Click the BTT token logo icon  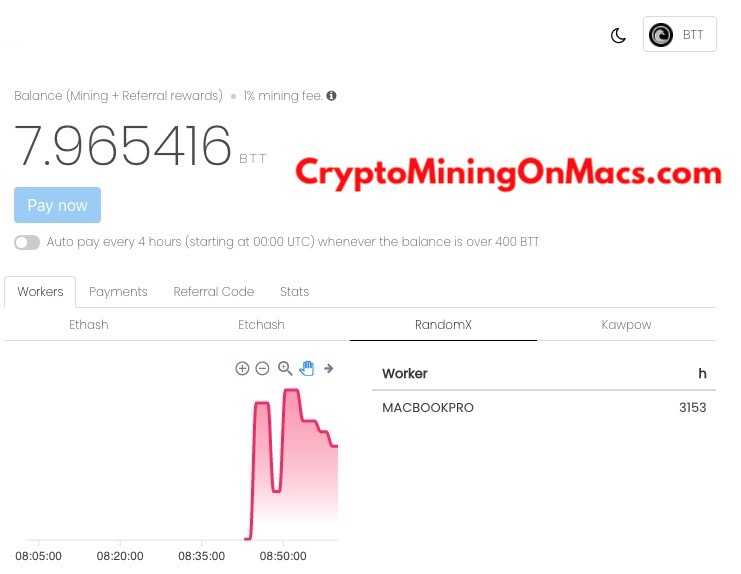pyautogui.click(x=661, y=35)
